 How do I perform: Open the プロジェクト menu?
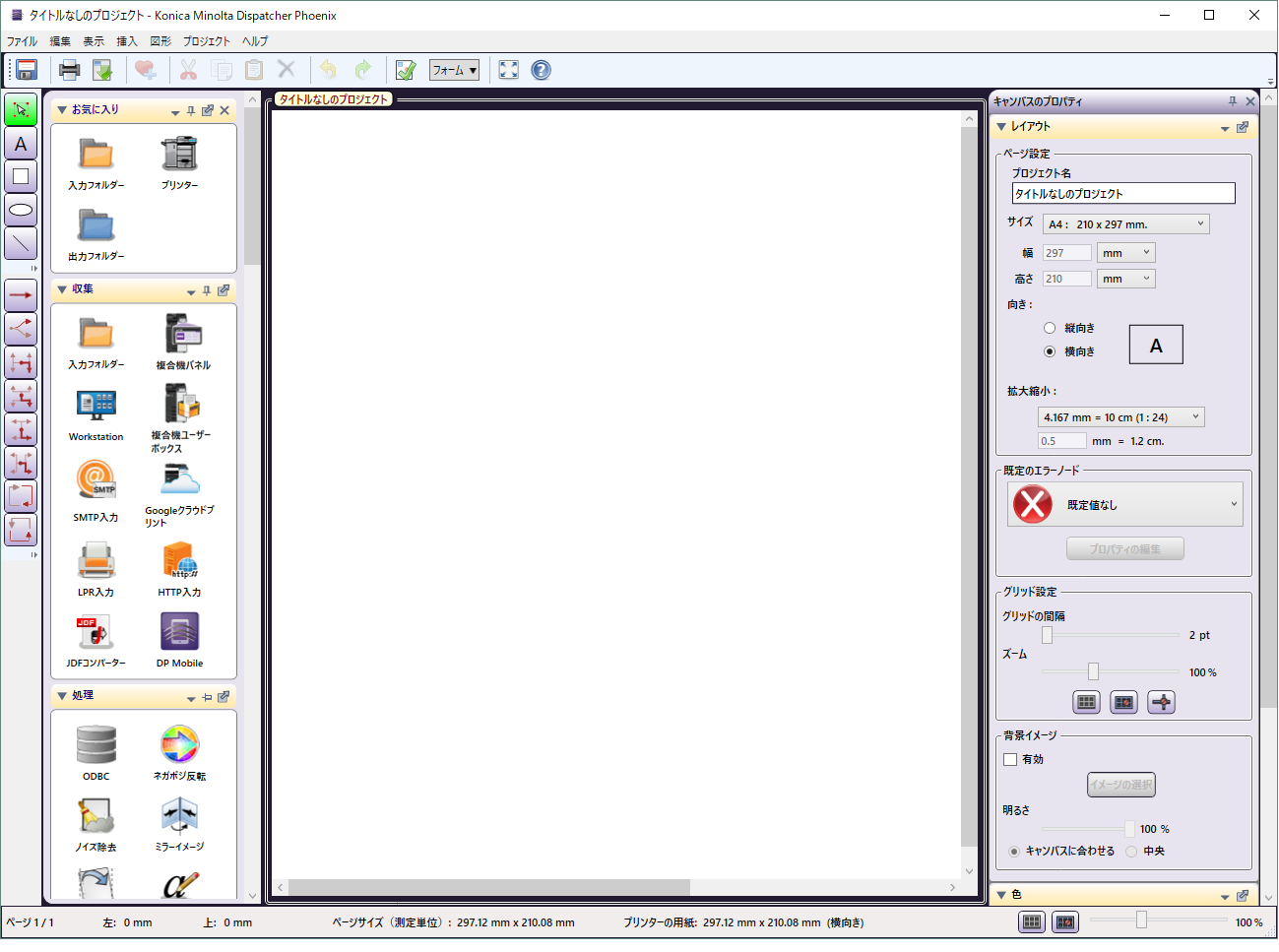tap(207, 41)
